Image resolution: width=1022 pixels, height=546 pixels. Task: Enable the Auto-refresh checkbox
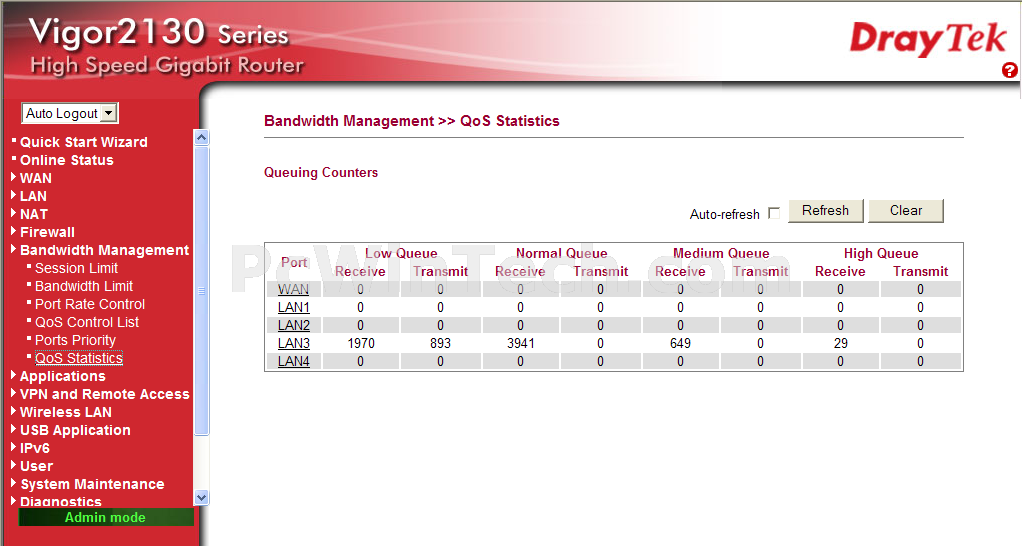coord(773,214)
